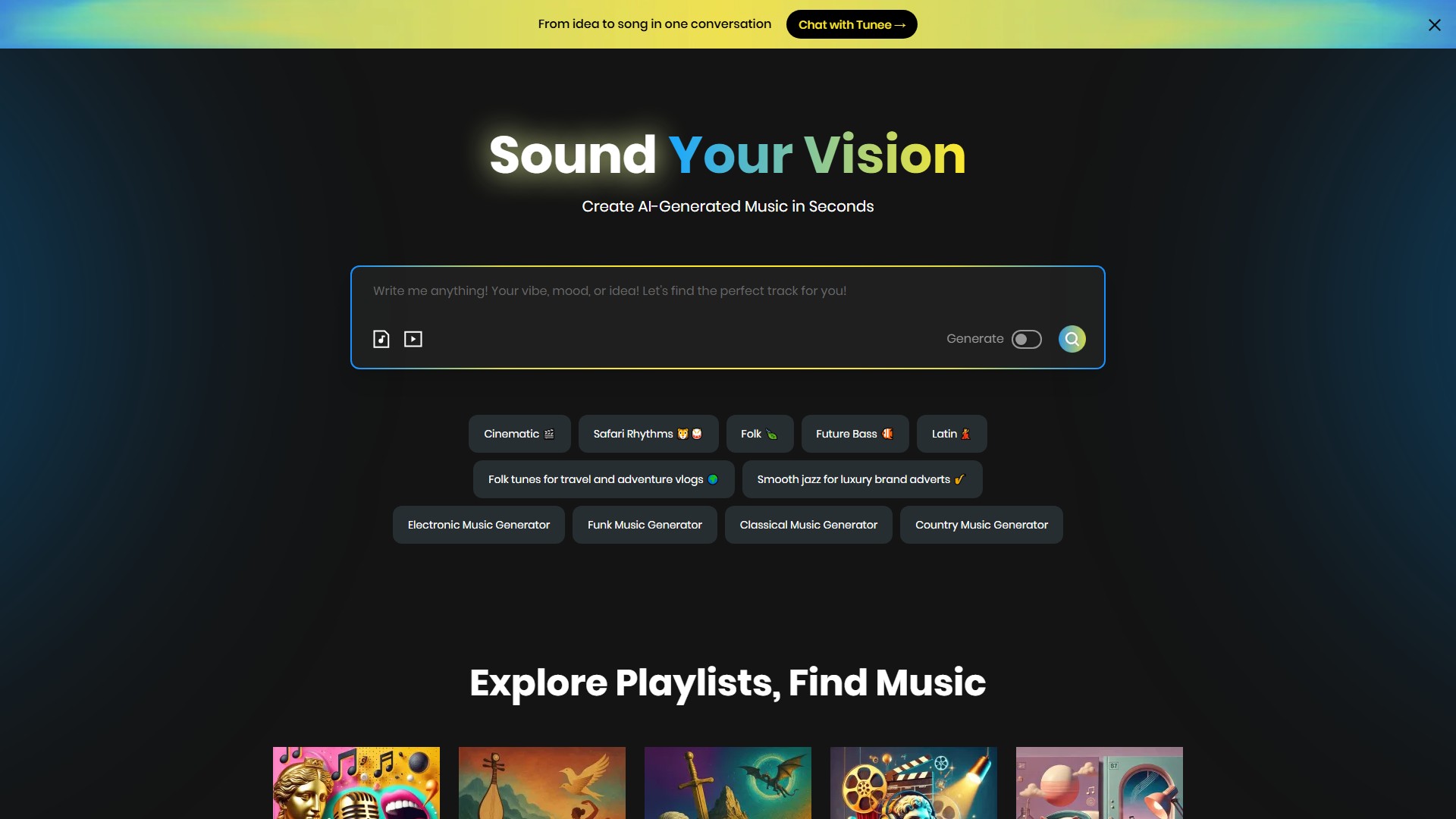The height and width of the screenshot is (819, 1456).
Task: Select Folk tunes for travel vlogs suggestion
Action: (x=604, y=479)
